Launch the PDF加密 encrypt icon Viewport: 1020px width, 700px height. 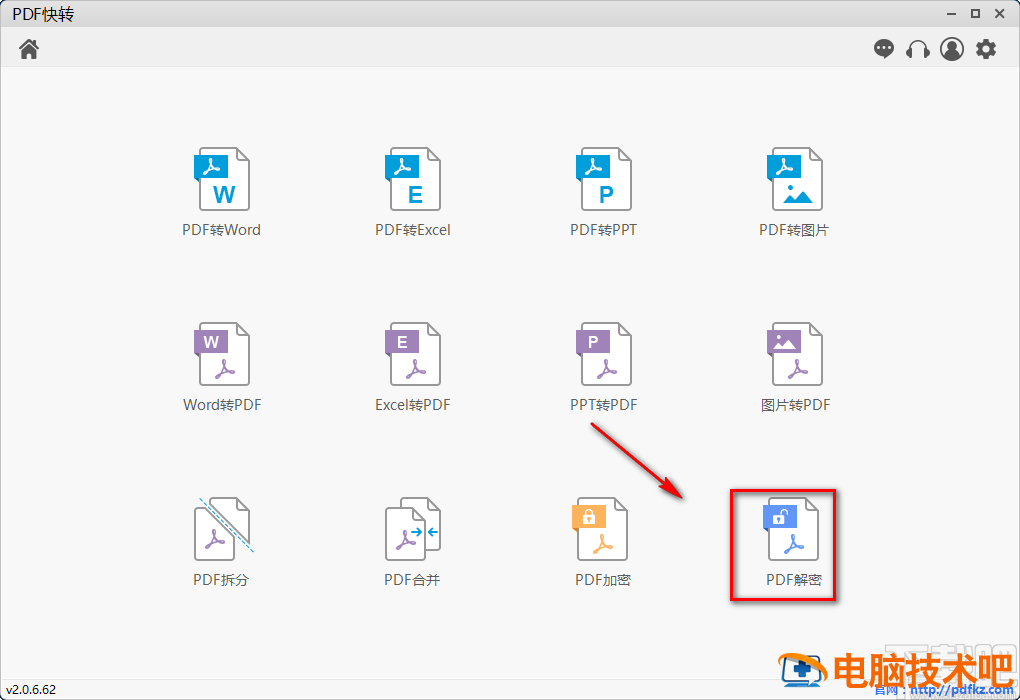(x=600, y=529)
